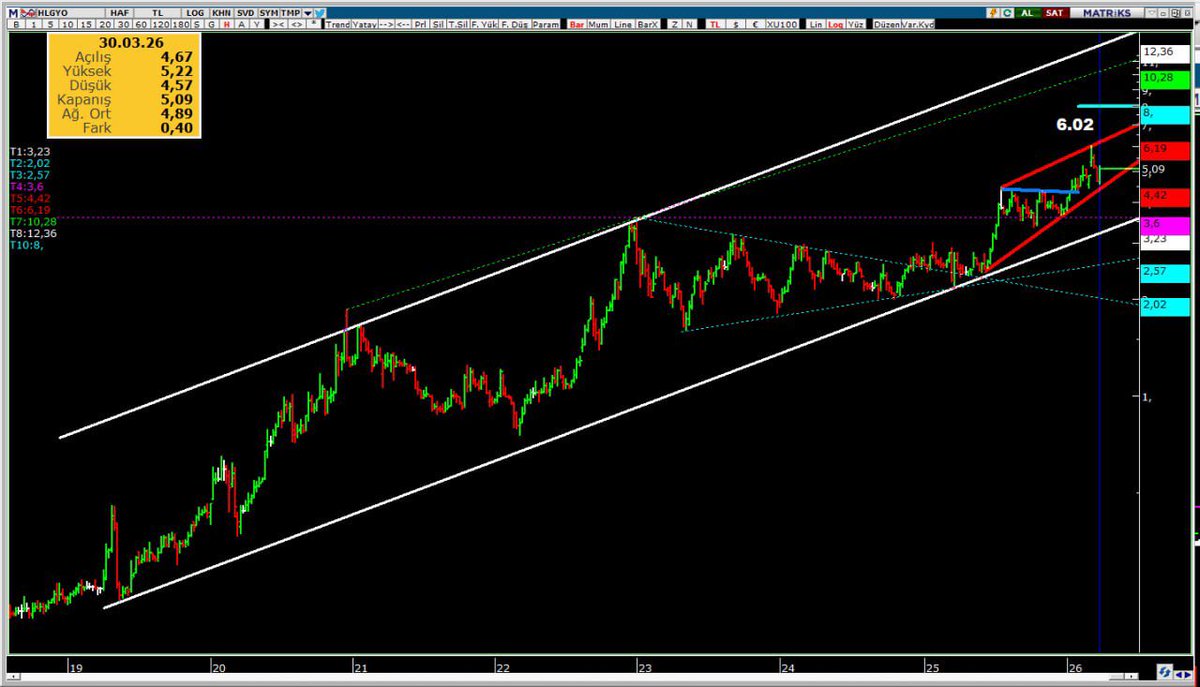Screen dimensions: 1200x687
Task: Switch chart type to Bar
Action: coord(577,24)
